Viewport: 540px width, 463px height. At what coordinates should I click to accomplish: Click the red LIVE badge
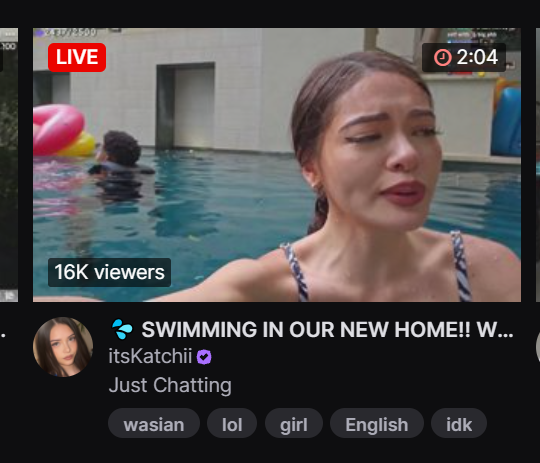point(77,57)
